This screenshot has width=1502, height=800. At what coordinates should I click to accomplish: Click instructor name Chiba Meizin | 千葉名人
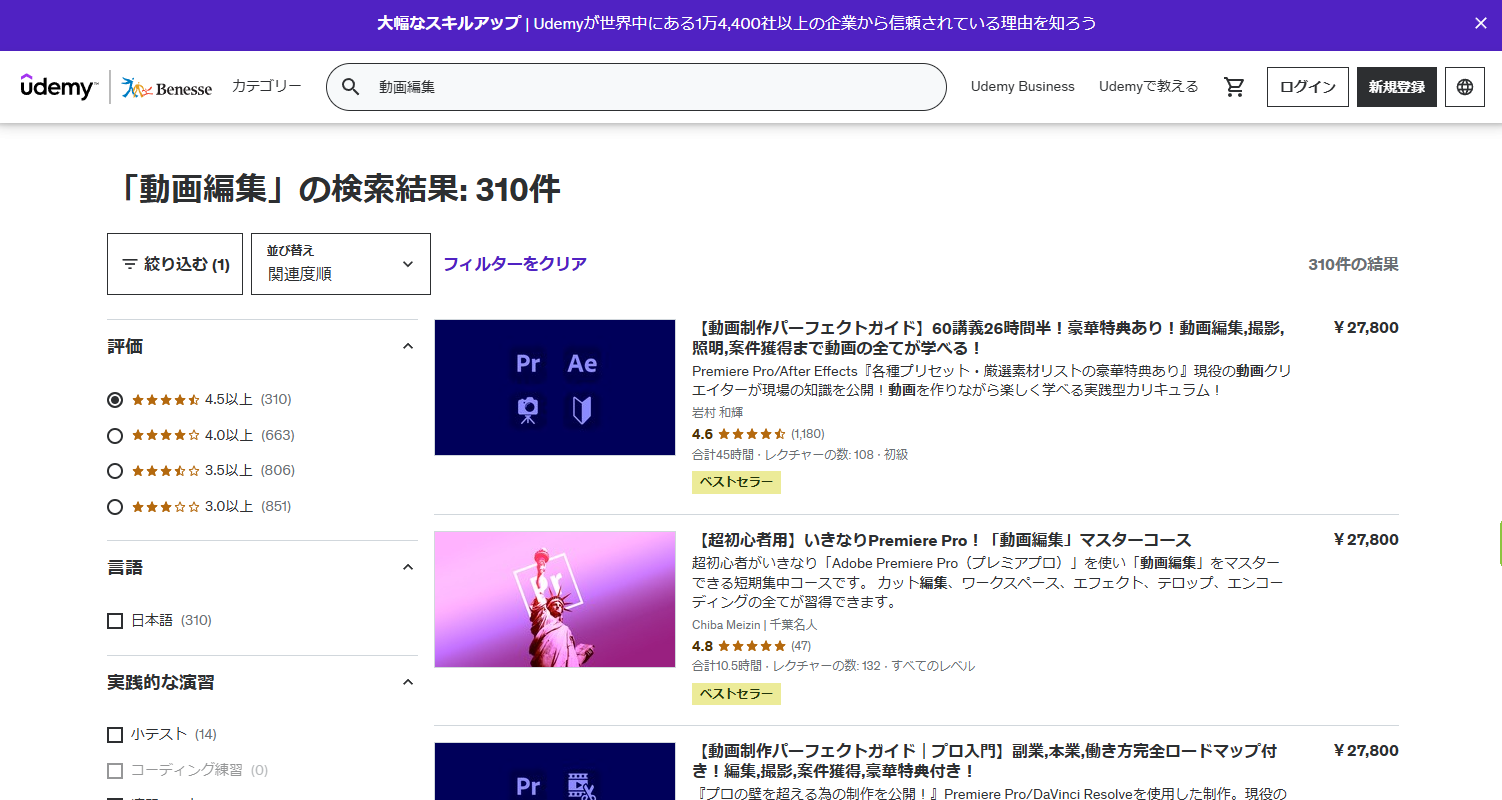pos(755,625)
